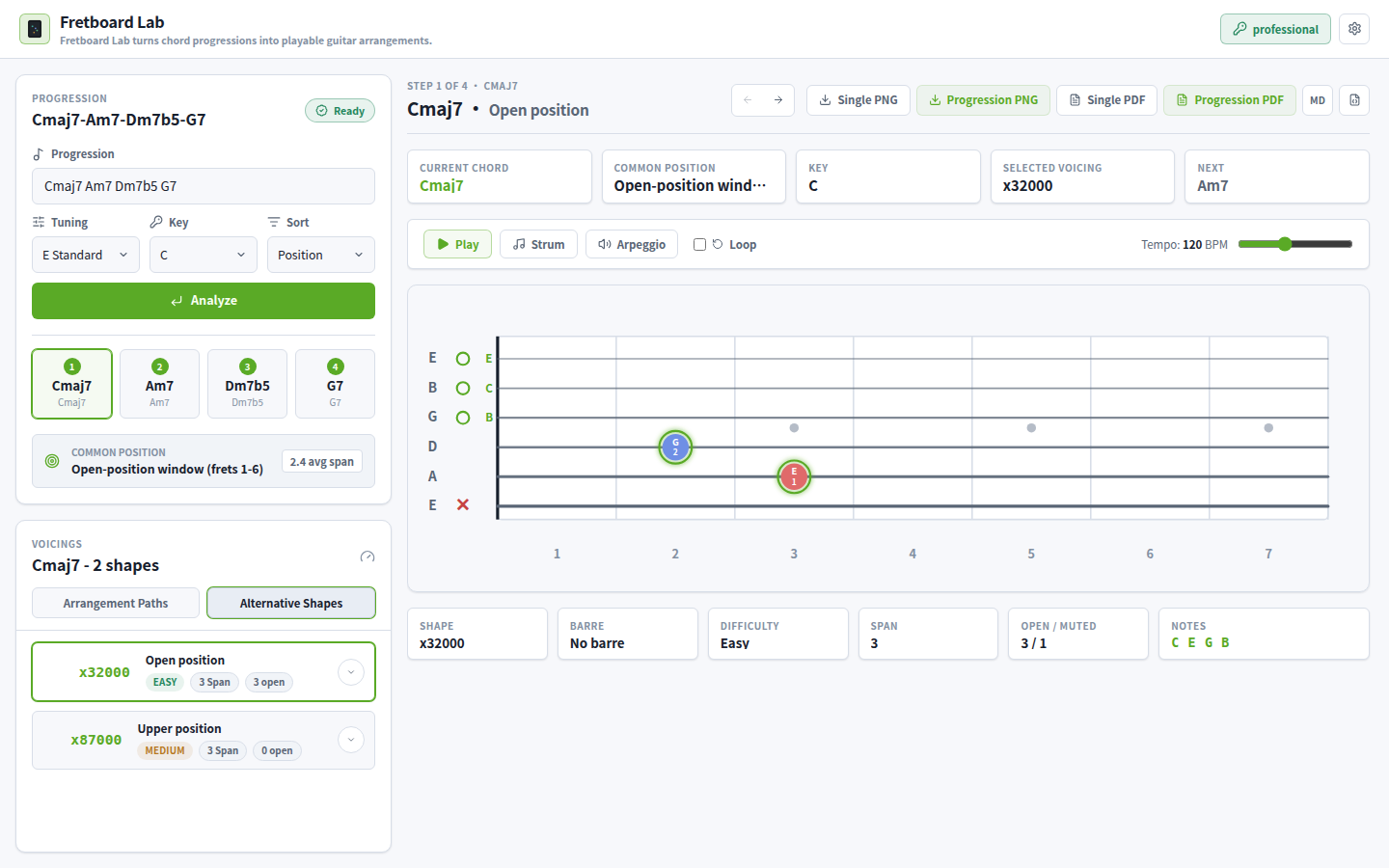Go to the previous step arrow
1389x868 pixels.
(x=748, y=100)
